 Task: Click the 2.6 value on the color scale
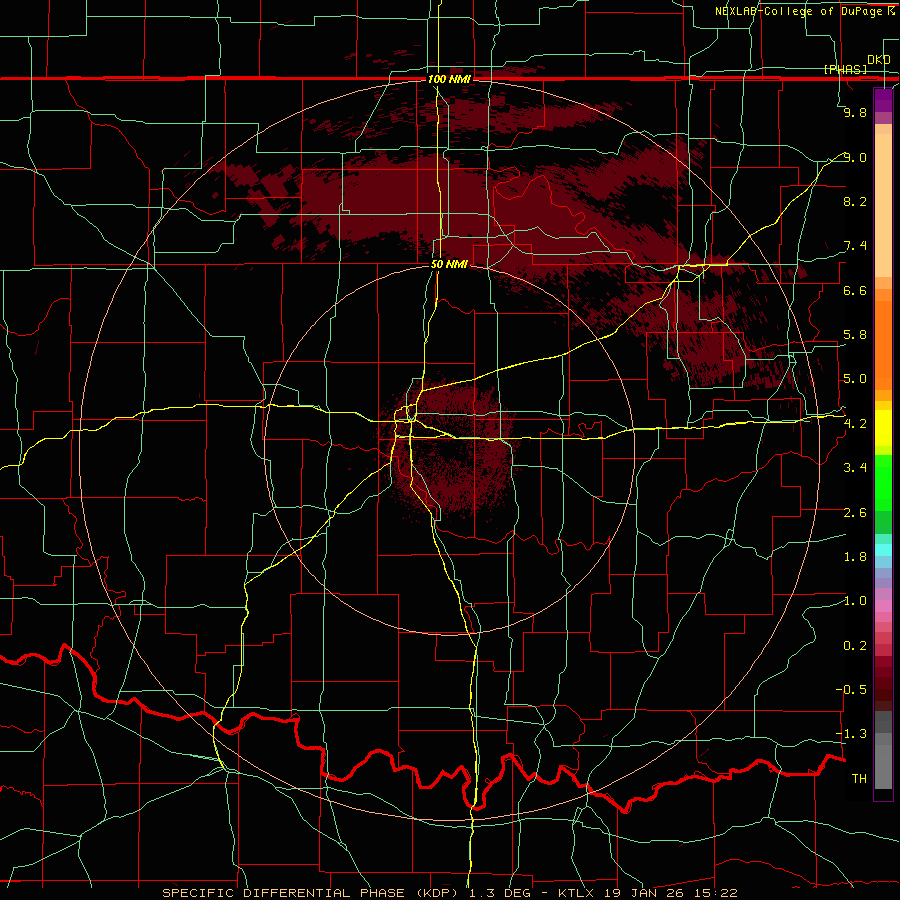[855, 512]
